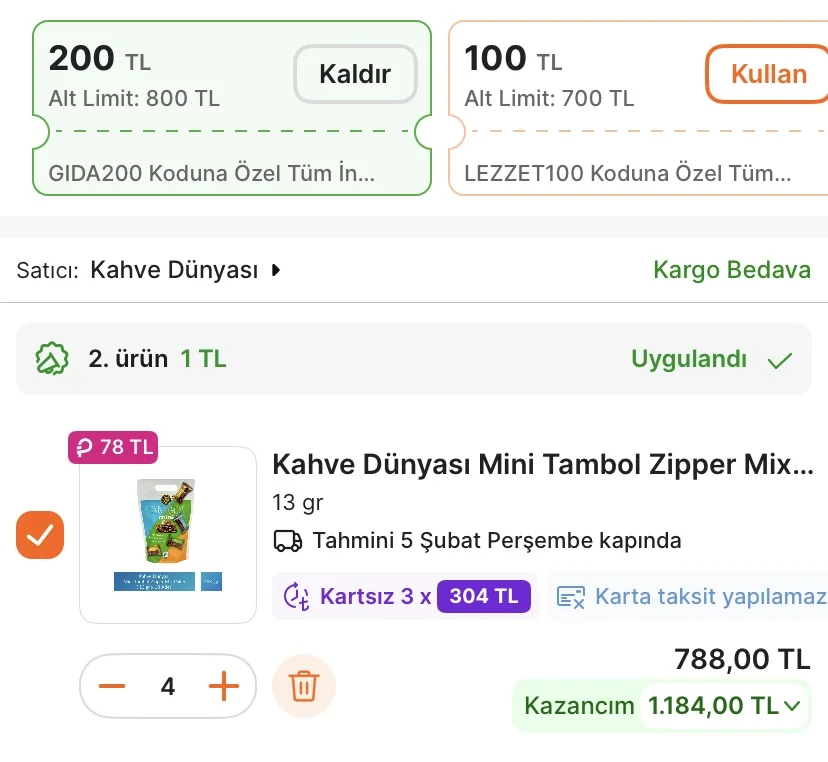The width and height of the screenshot is (828, 762).
Task: Click the pink 78 TL badge
Action: [113, 447]
